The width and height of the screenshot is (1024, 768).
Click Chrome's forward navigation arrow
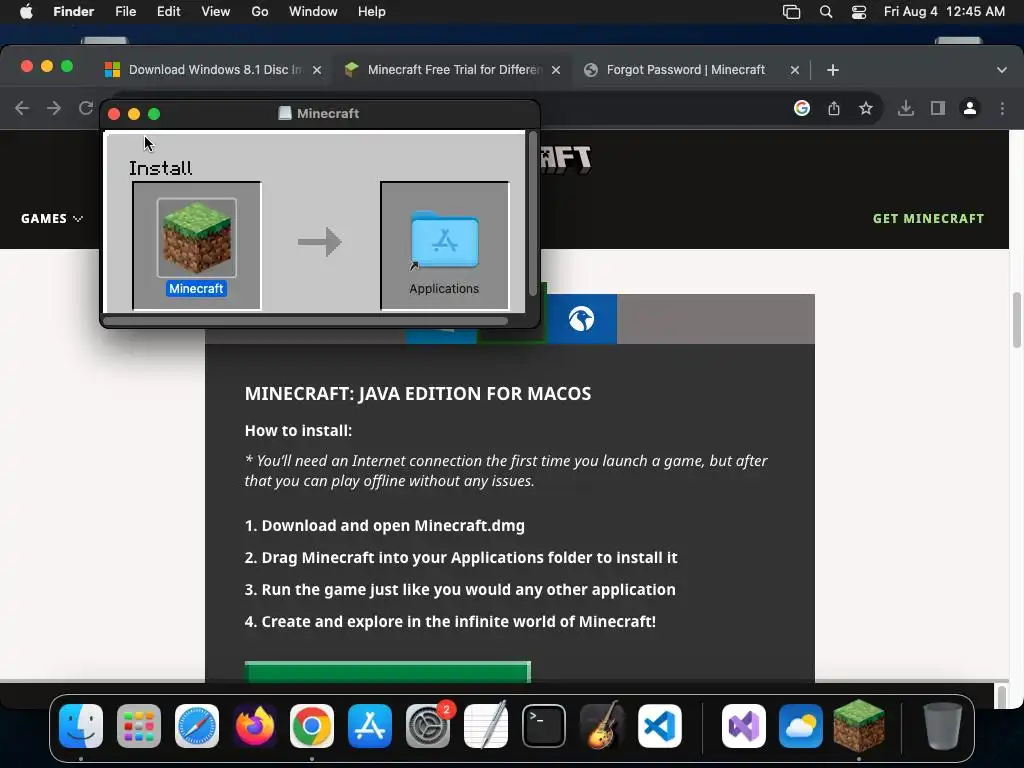click(x=54, y=108)
